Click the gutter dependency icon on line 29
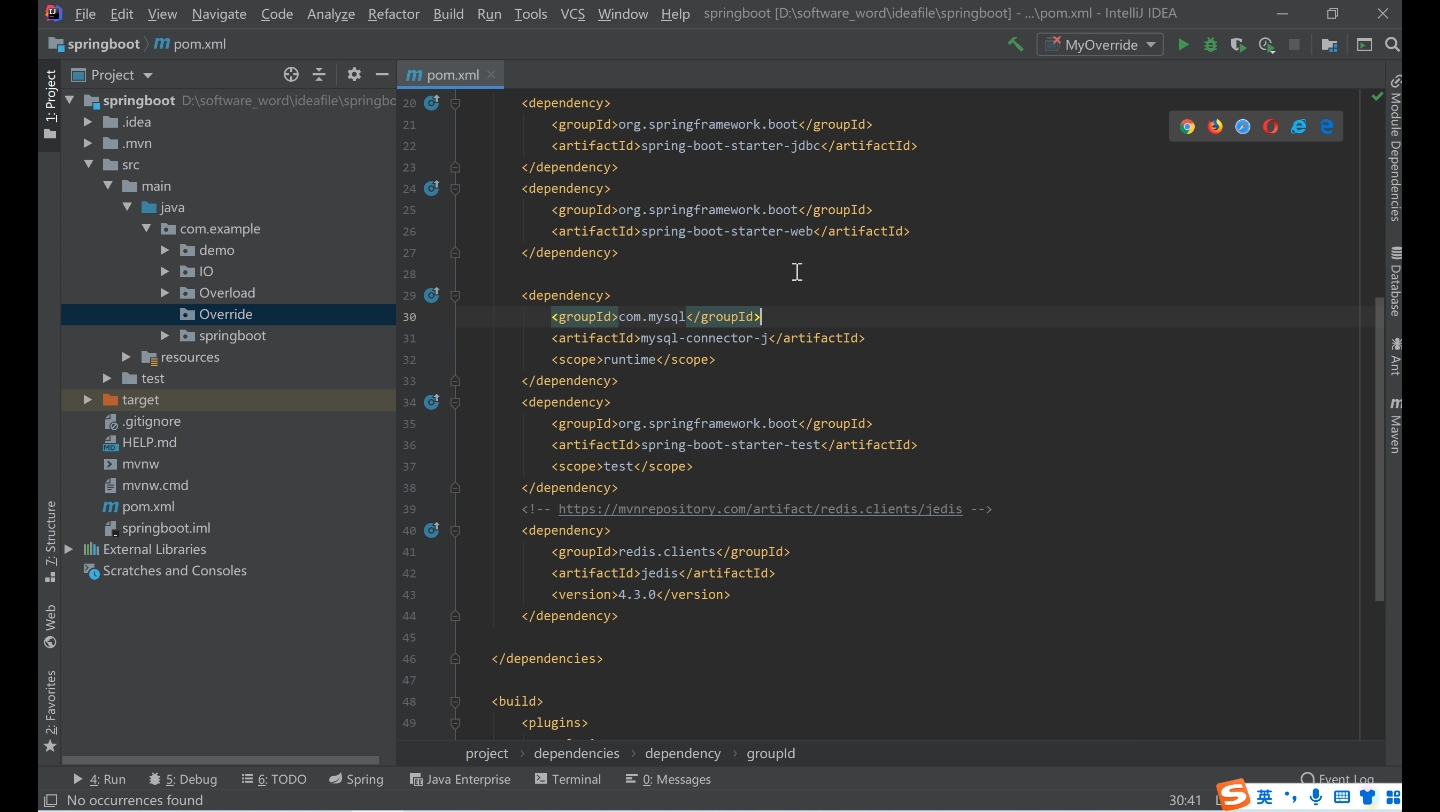 [x=431, y=295]
